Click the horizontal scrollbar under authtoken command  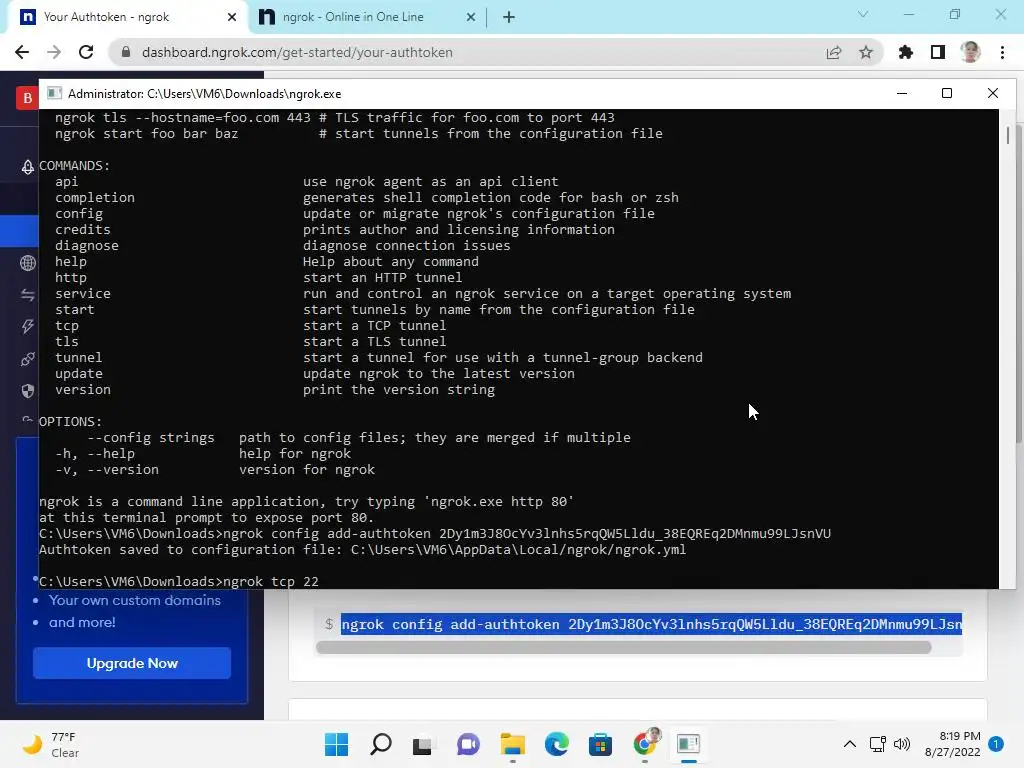point(624,647)
